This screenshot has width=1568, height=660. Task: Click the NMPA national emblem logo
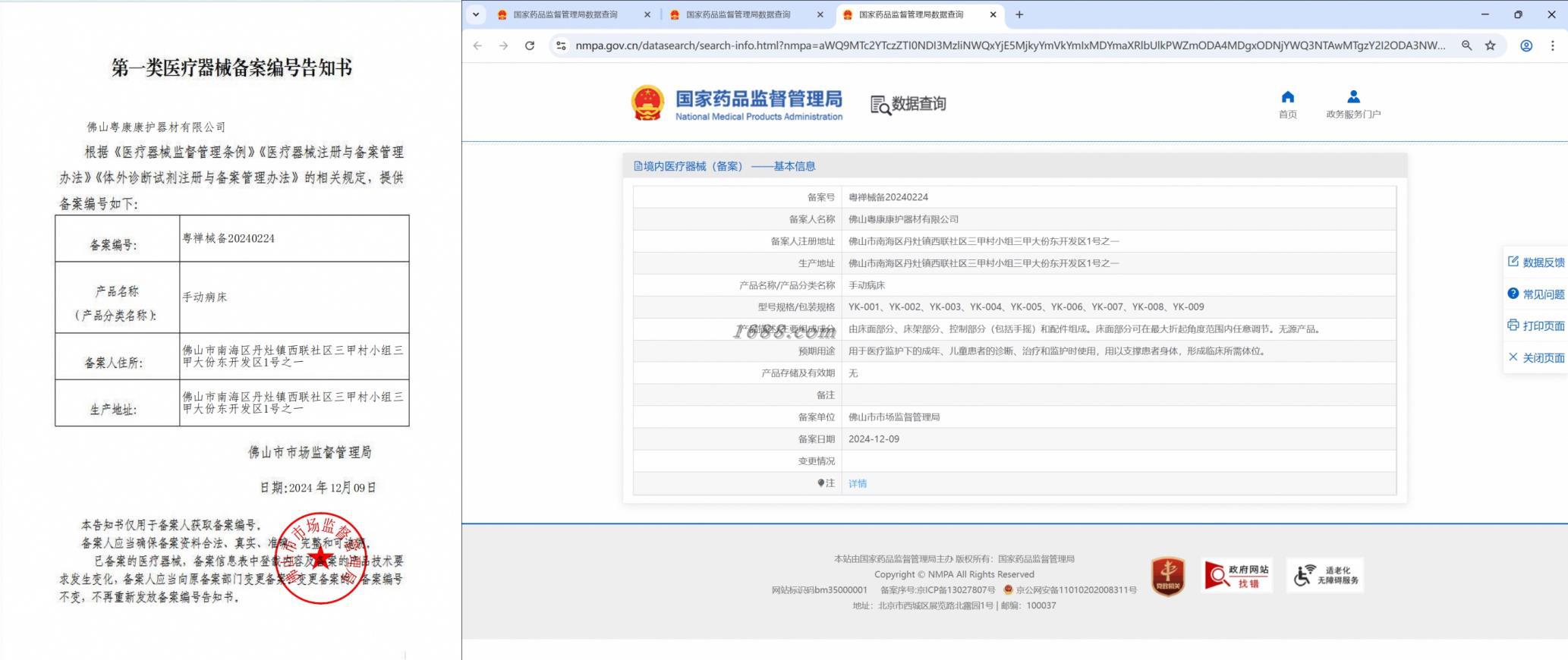647,103
